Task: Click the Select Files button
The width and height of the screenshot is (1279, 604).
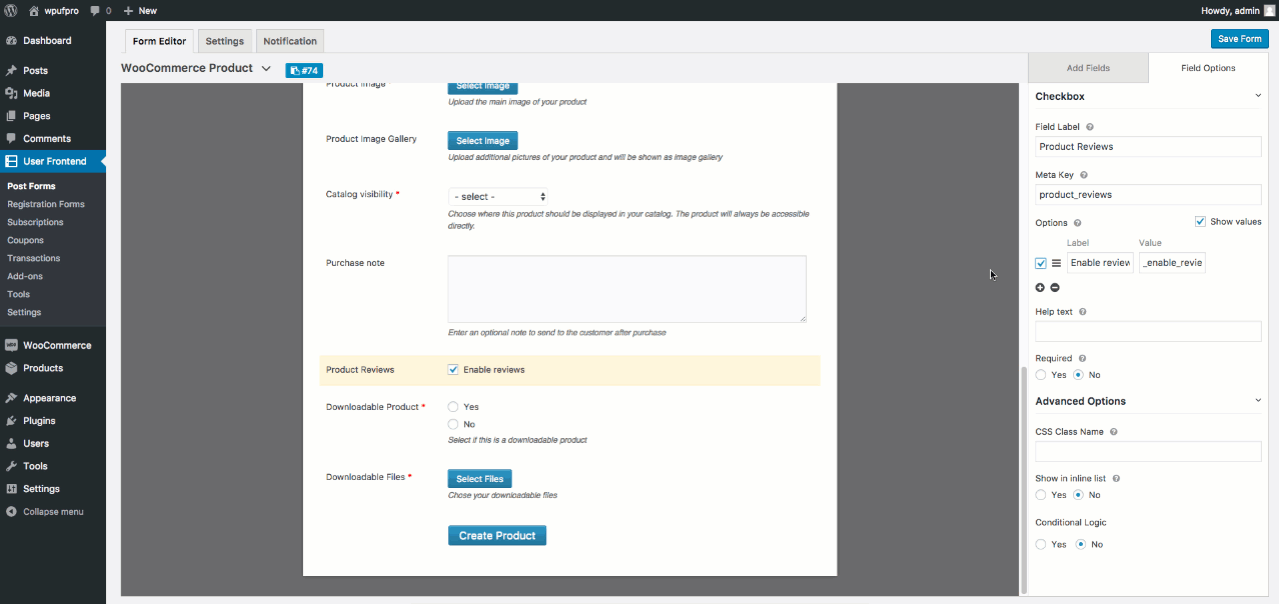Action: [480, 479]
